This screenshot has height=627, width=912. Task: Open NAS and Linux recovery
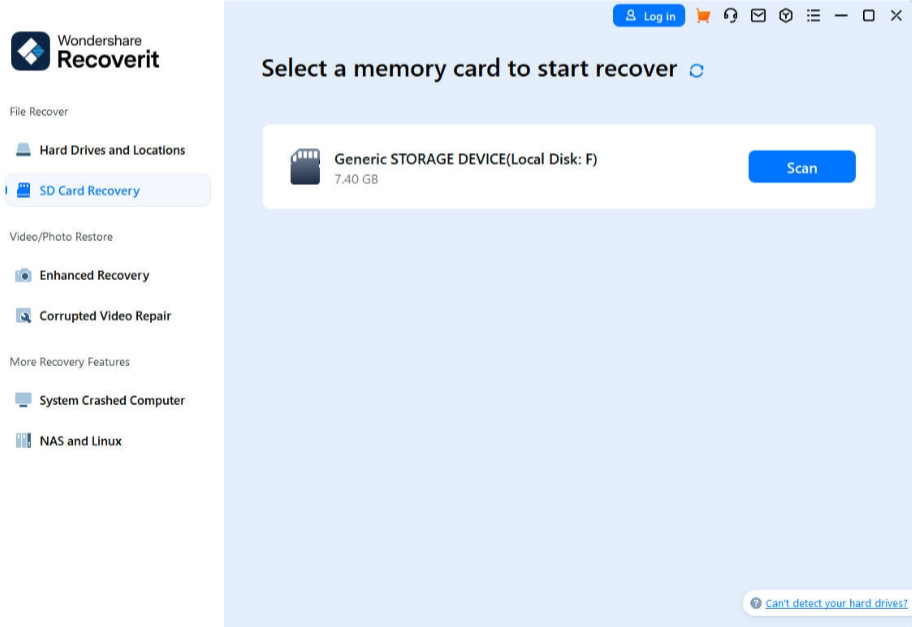tap(80, 441)
